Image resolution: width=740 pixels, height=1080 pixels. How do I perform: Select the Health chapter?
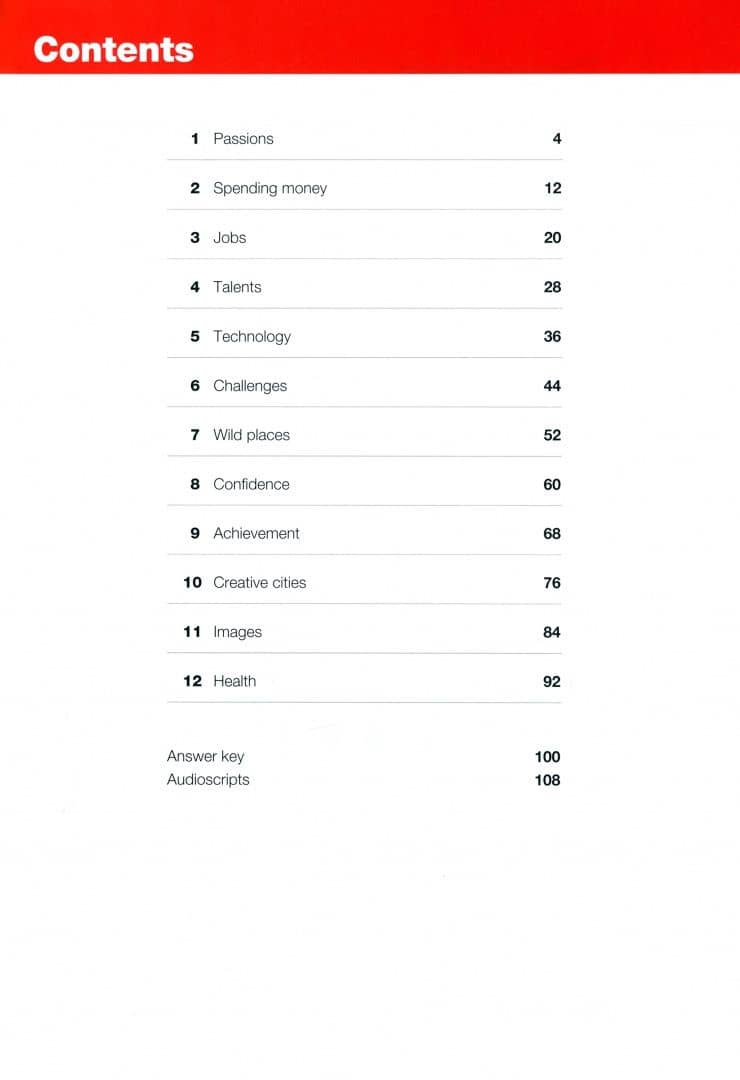(235, 681)
